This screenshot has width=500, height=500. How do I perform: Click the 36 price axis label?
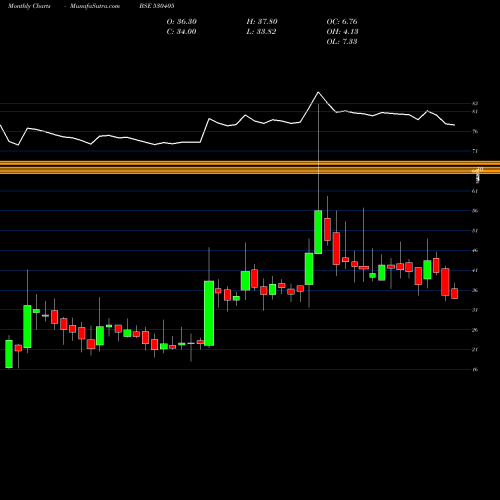(x=475, y=290)
